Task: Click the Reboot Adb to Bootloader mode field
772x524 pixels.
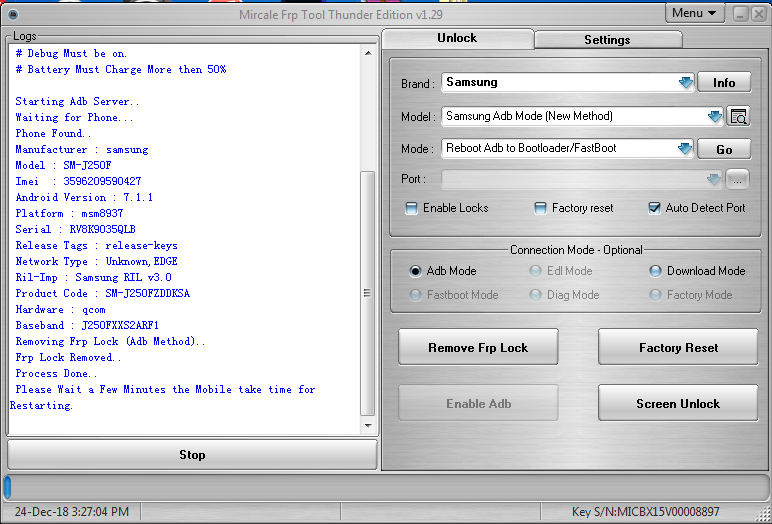Action: coord(567,148)
